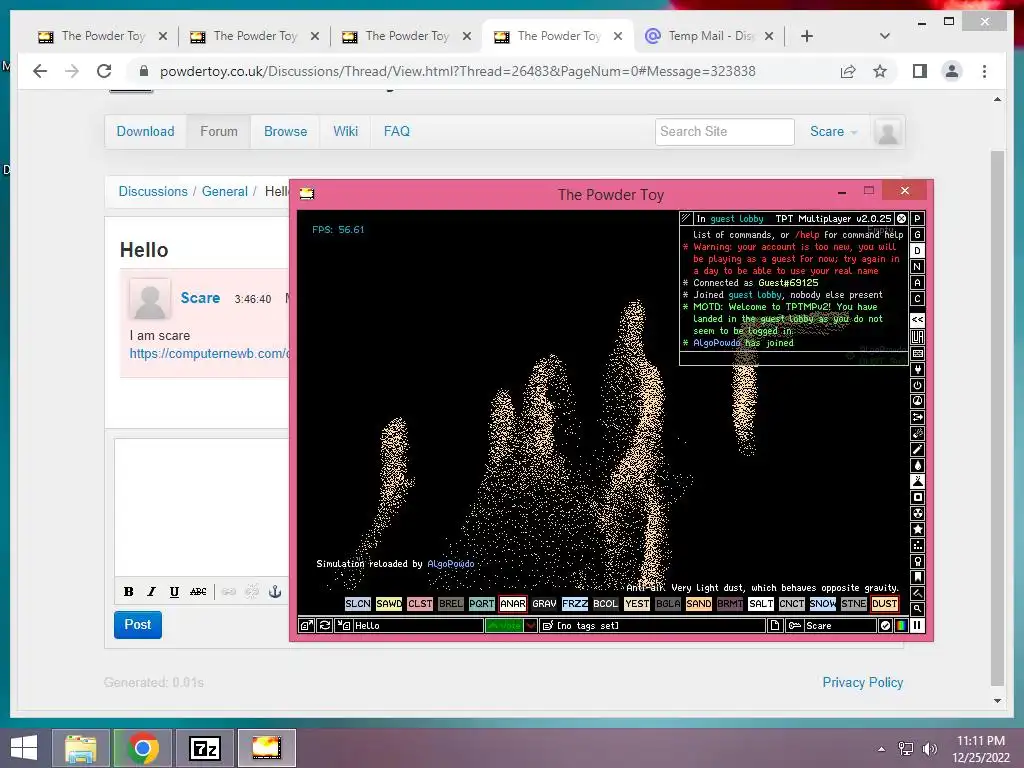Click the Scare username link in post

[x=200, y=298]
